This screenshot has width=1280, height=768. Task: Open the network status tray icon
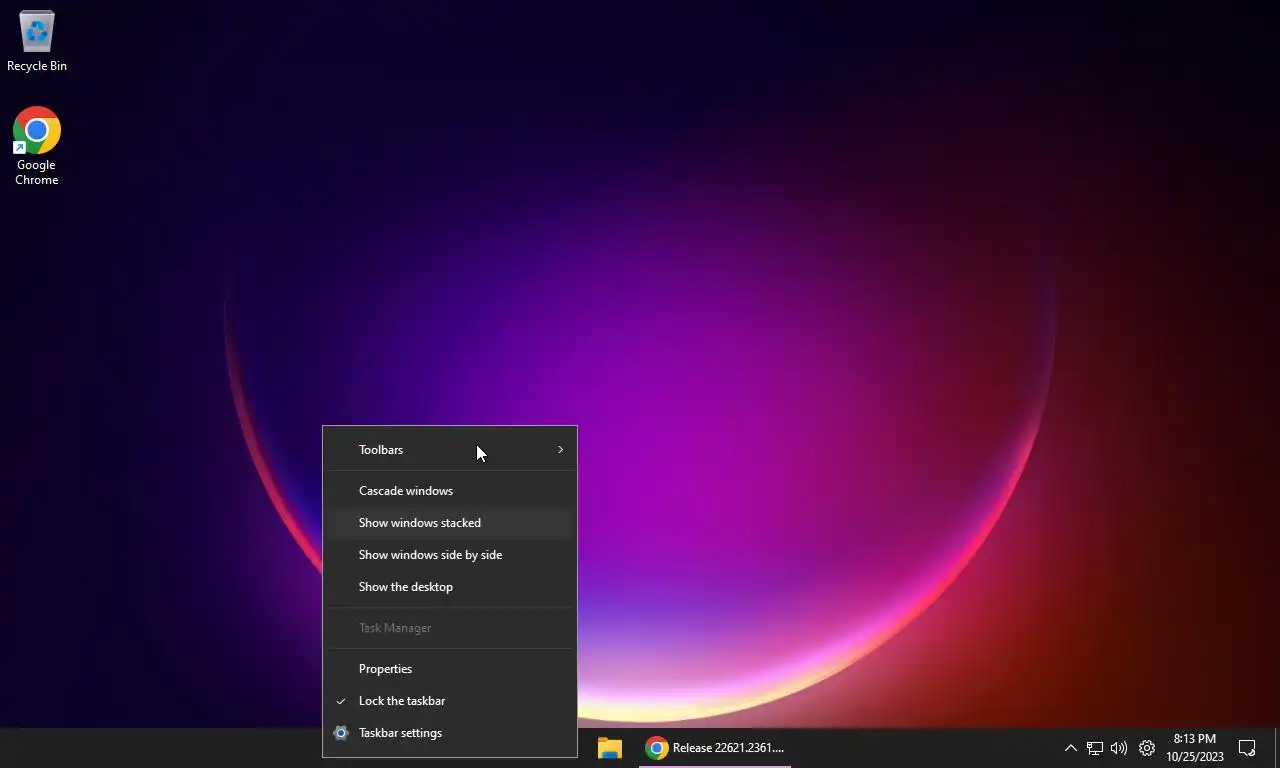pyautogui.click(x=1095, y=748)
